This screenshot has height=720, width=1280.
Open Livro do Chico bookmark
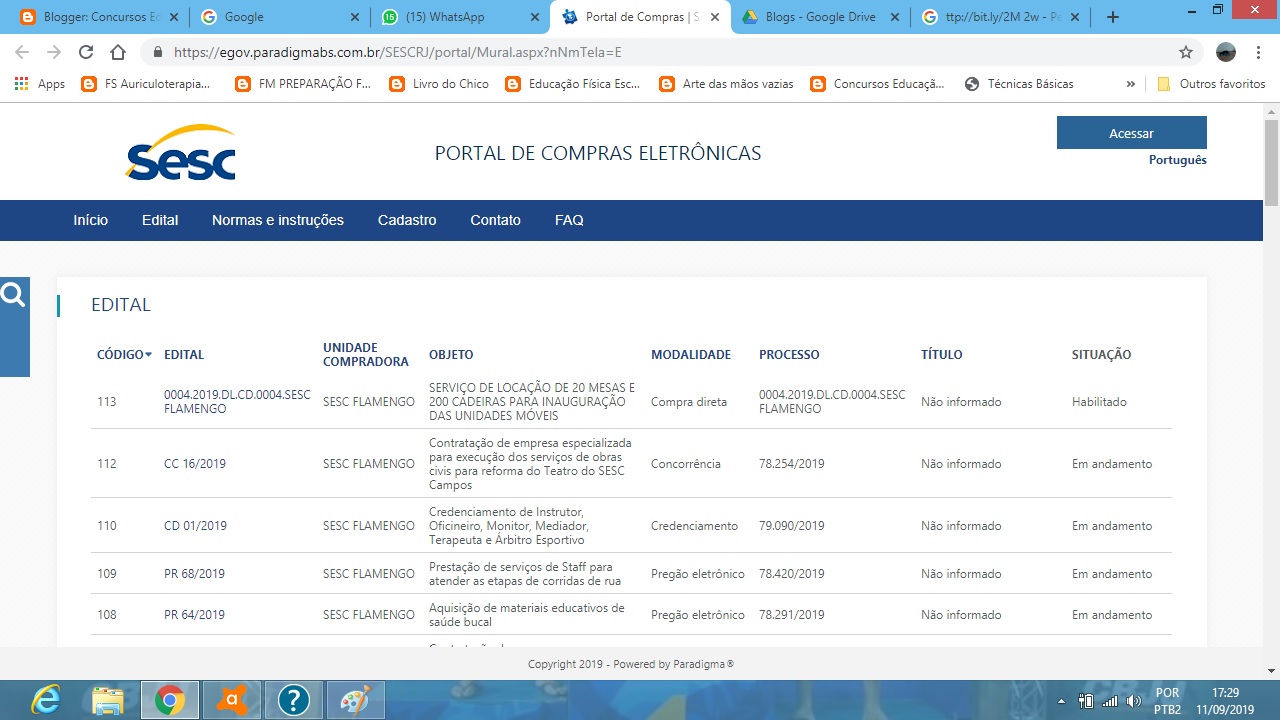(x=439, y=84)
